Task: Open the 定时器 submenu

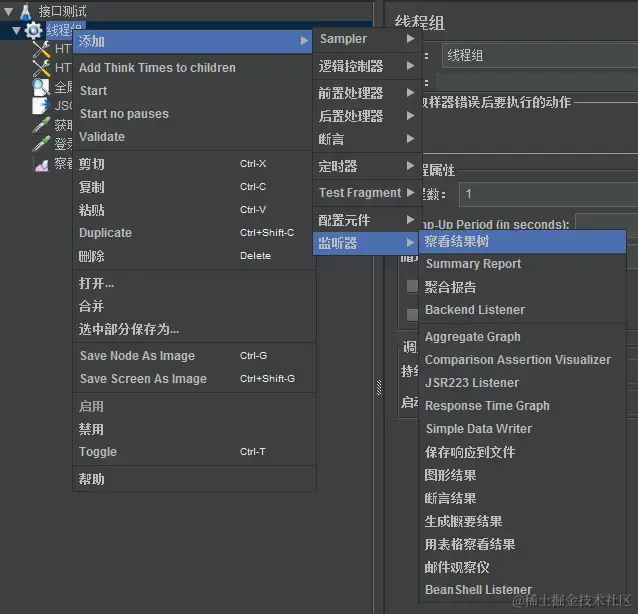Action: (x=367, y=166)
